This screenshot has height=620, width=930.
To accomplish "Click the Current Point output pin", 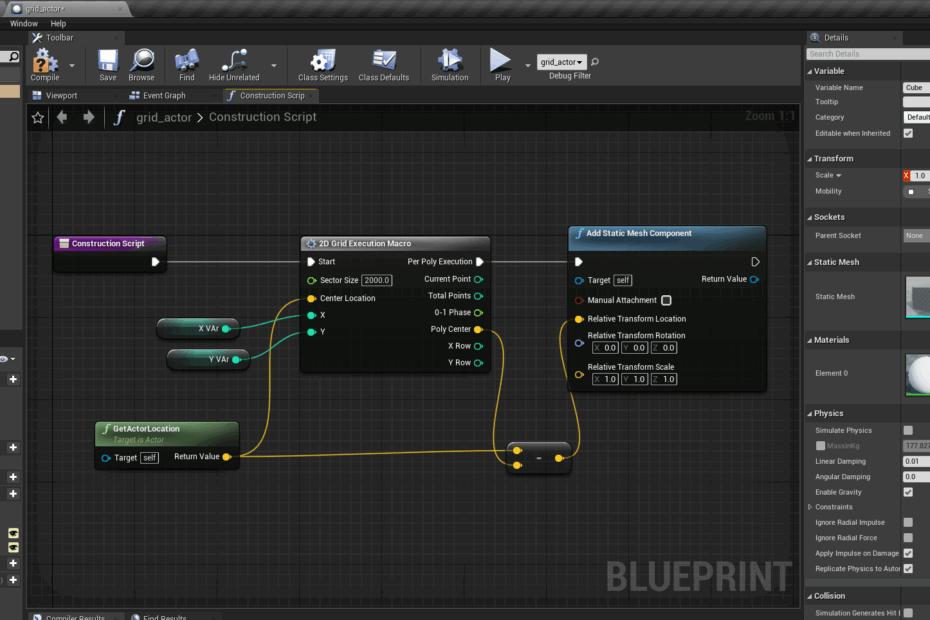I will [x=479, y=279].
